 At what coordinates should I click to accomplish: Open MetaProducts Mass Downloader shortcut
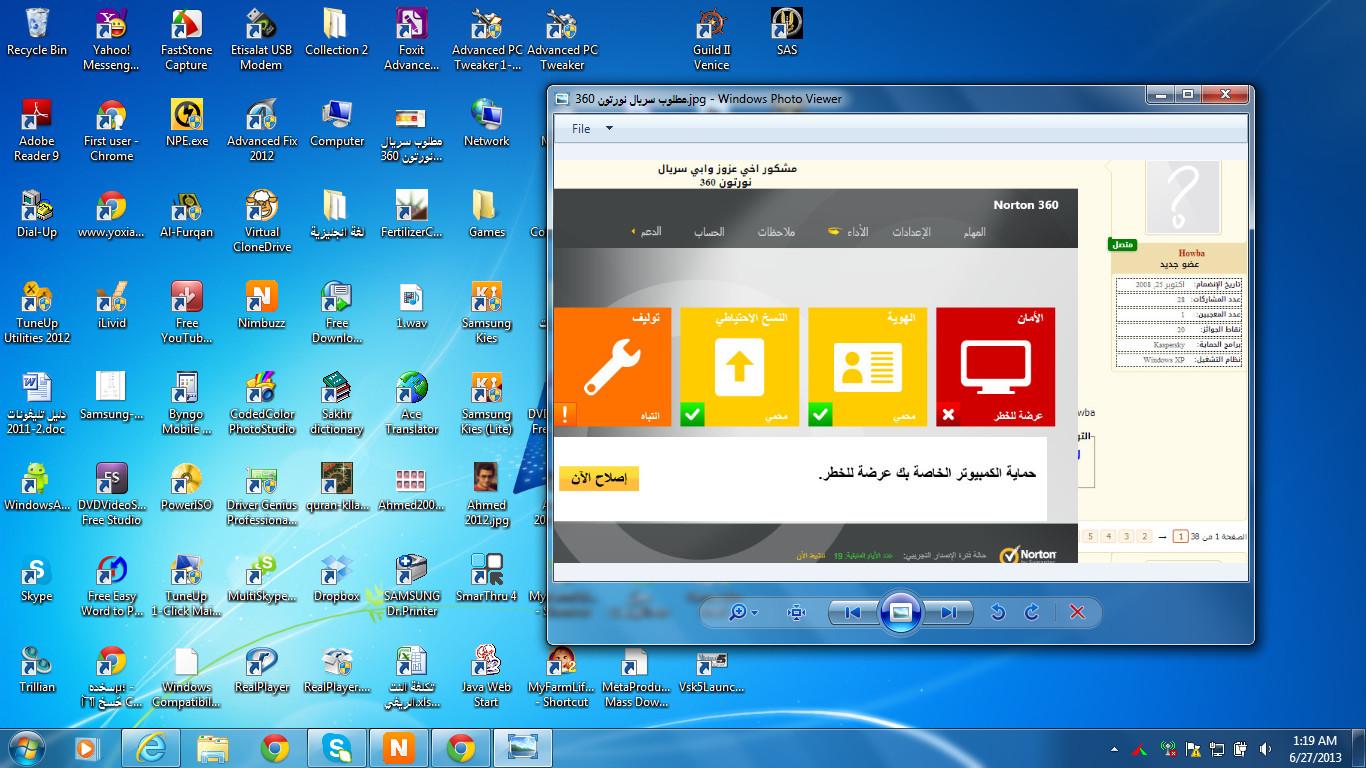coord(636,677)
